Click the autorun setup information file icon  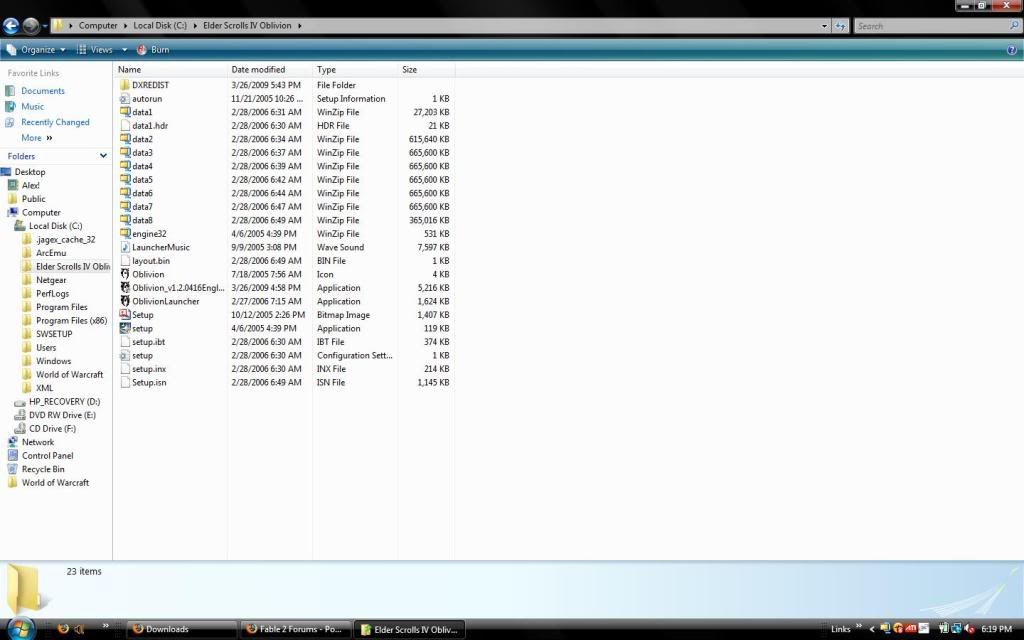click(125, 99)
